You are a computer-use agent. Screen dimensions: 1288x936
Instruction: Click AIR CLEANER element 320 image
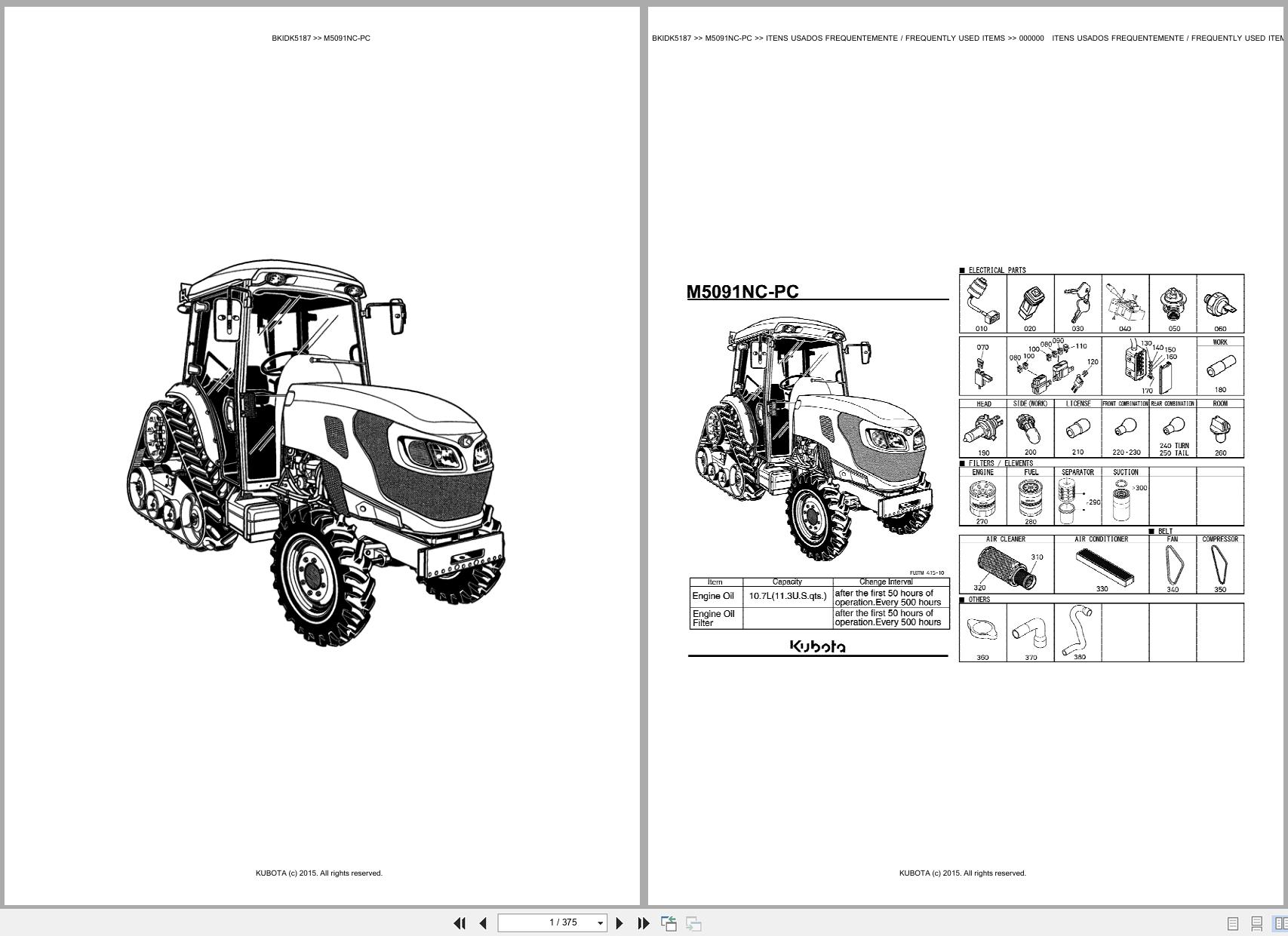tap(1007, 567)
